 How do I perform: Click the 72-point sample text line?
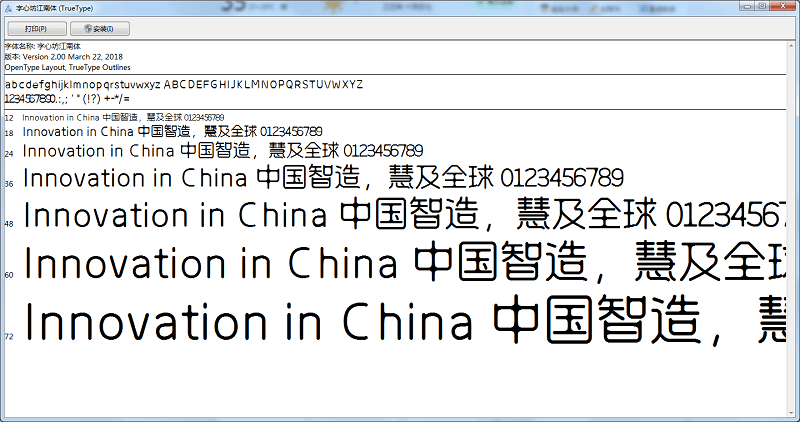click(400, 322)
